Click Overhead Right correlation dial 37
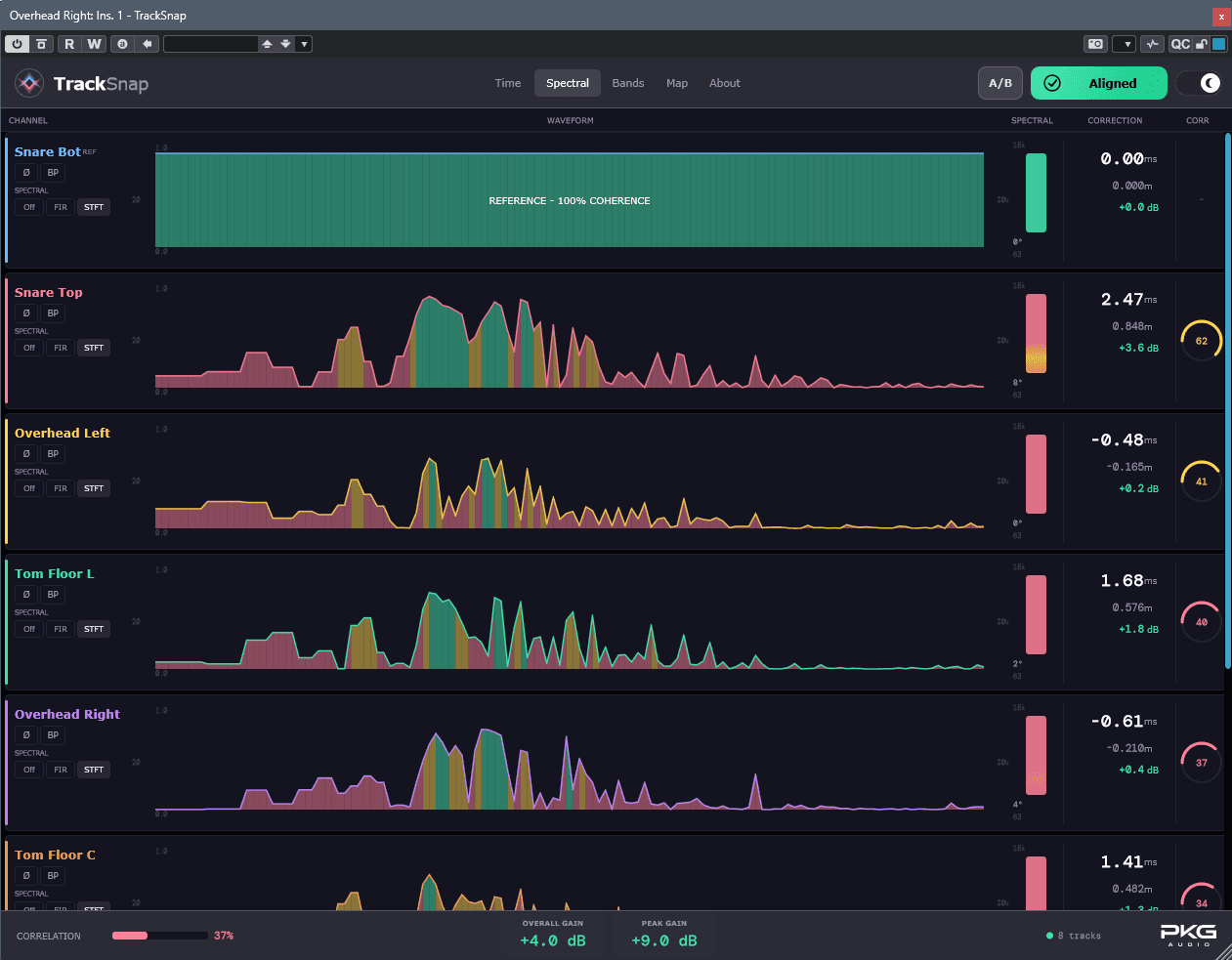The image size is (1232, 960). pos(1202,763)
